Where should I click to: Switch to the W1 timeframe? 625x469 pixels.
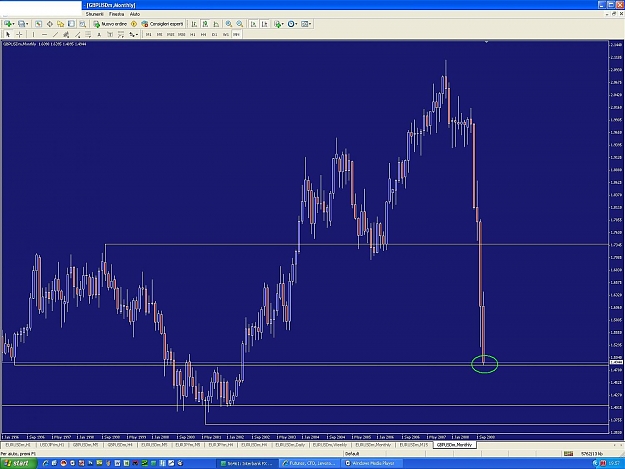click(226, 35)
